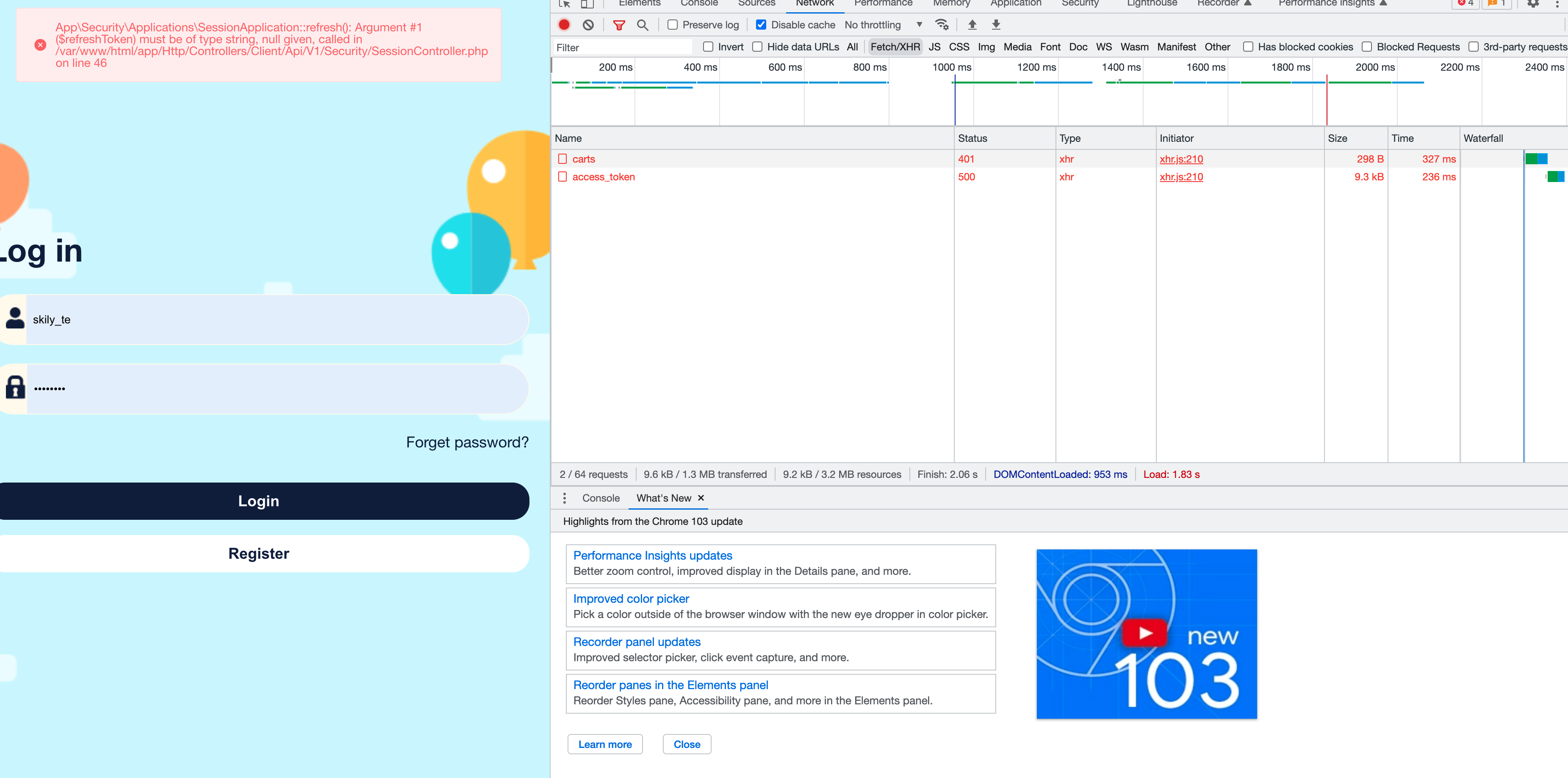
Task: Open network search with the magnifier icon
Action: (642, 25)
